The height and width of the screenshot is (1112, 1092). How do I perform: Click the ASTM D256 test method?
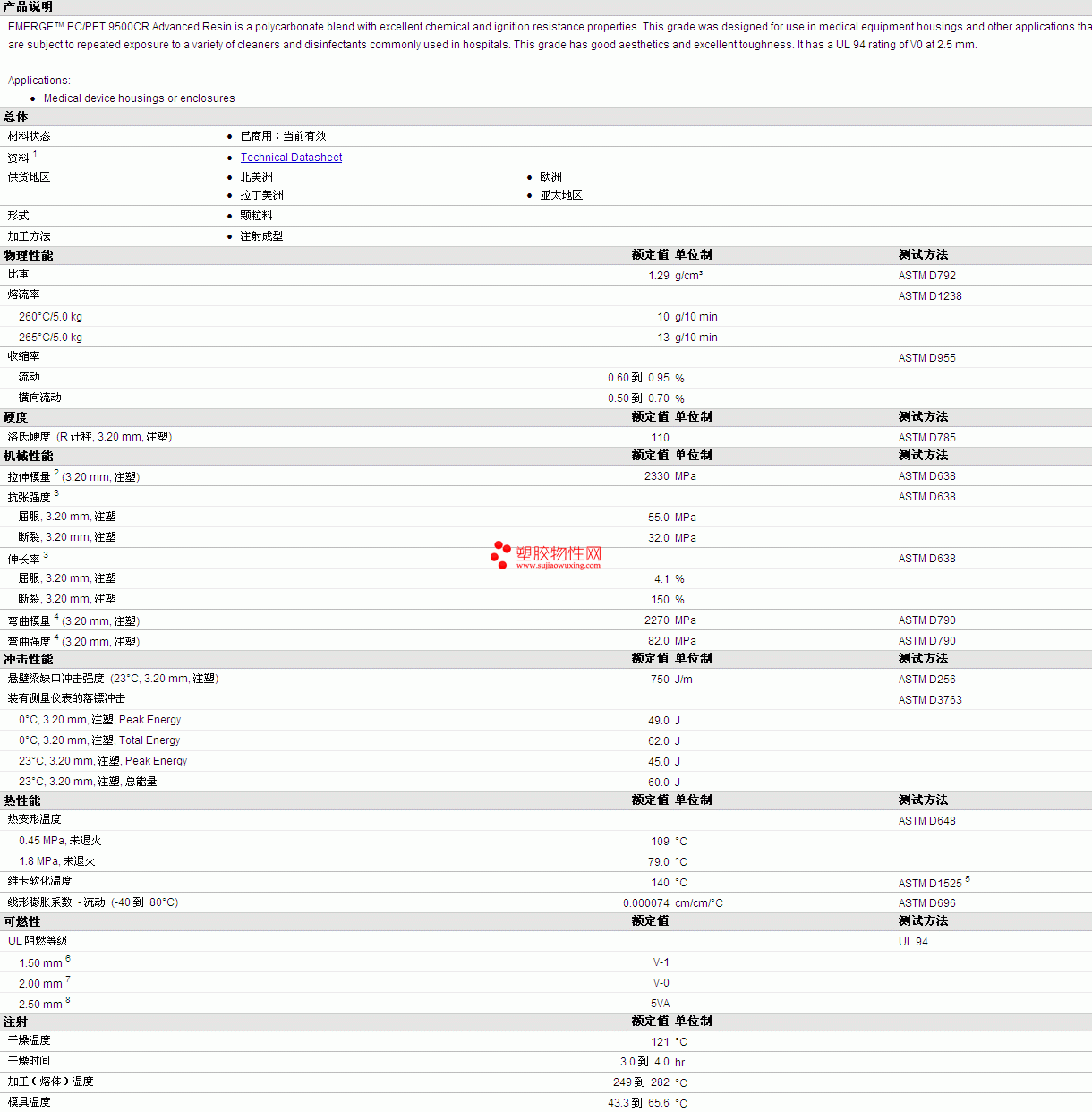tap(926, 680)
